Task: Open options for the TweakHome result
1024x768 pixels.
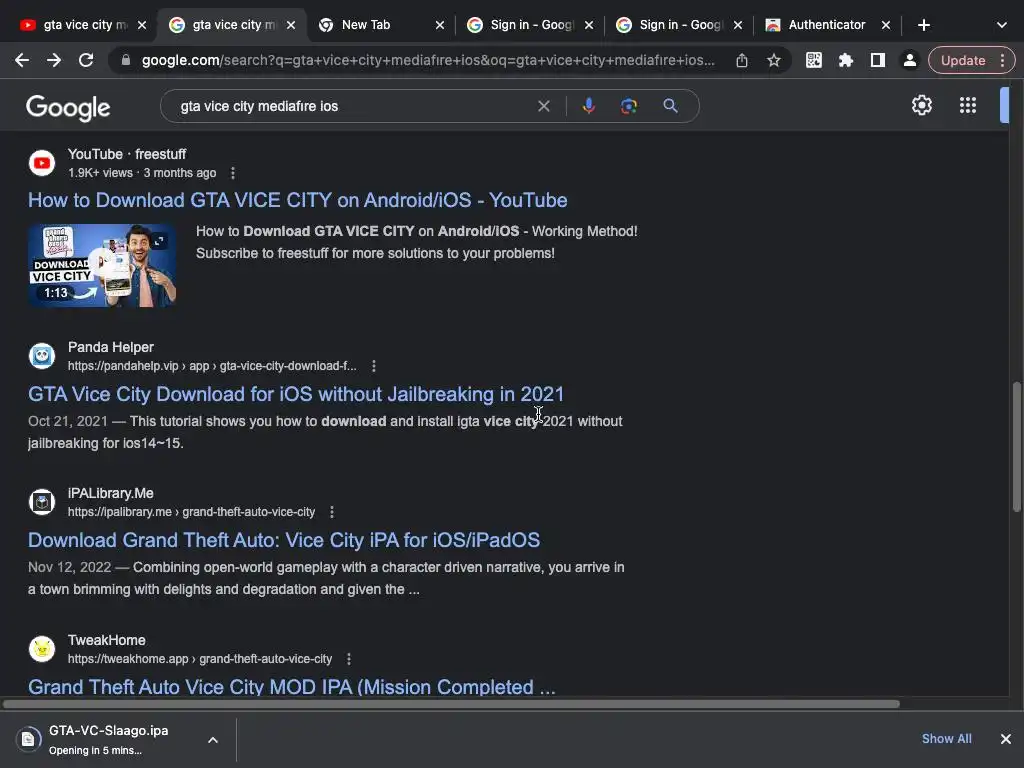Action: coord(349,659)
